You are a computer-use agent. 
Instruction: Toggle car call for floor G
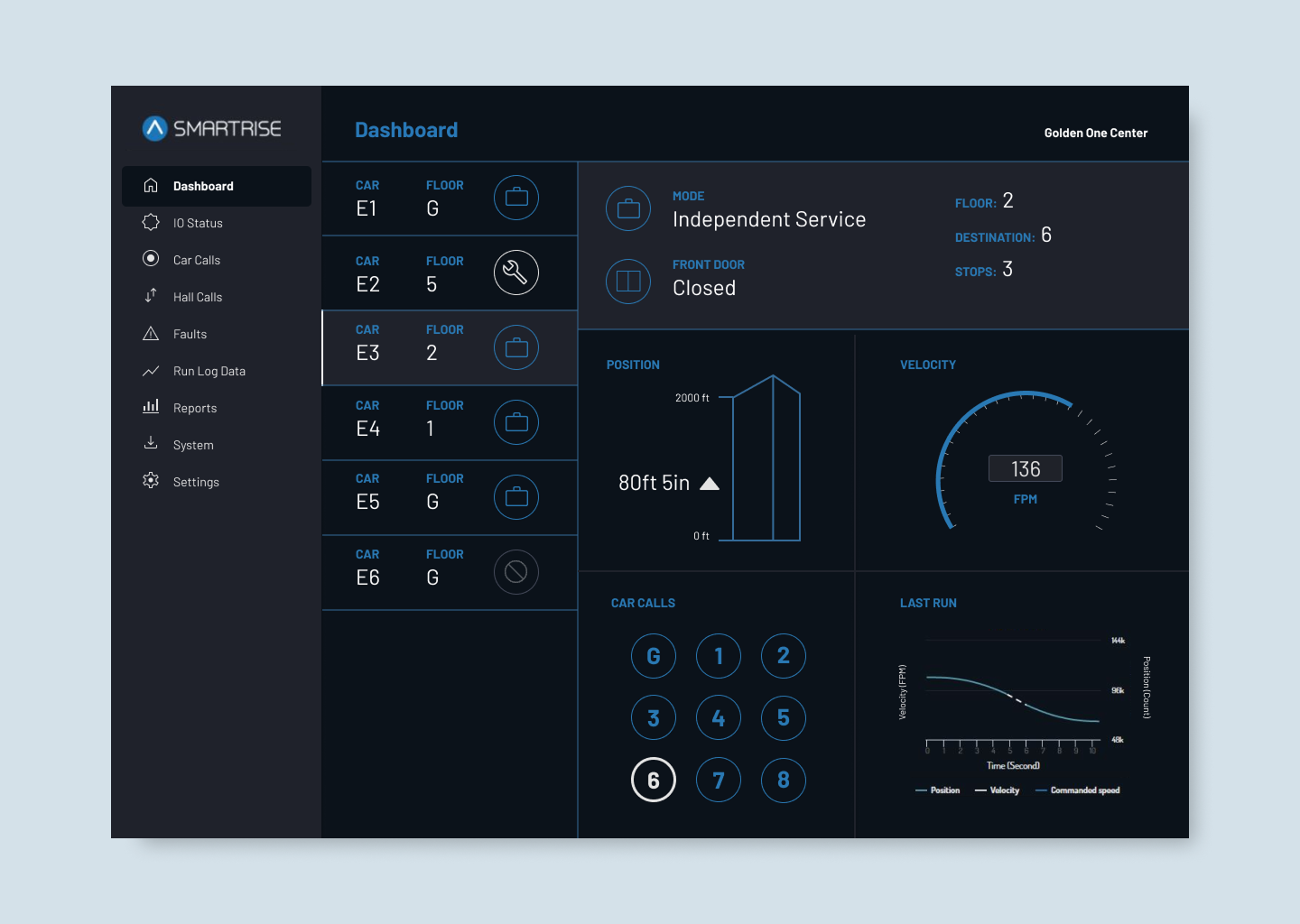tap(654, 656)
